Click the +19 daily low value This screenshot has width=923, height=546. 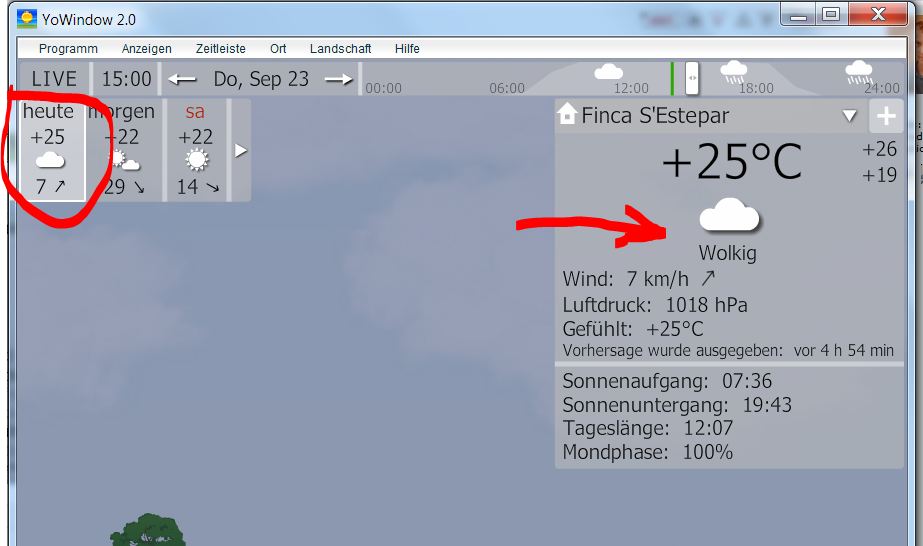click(879, 175)
